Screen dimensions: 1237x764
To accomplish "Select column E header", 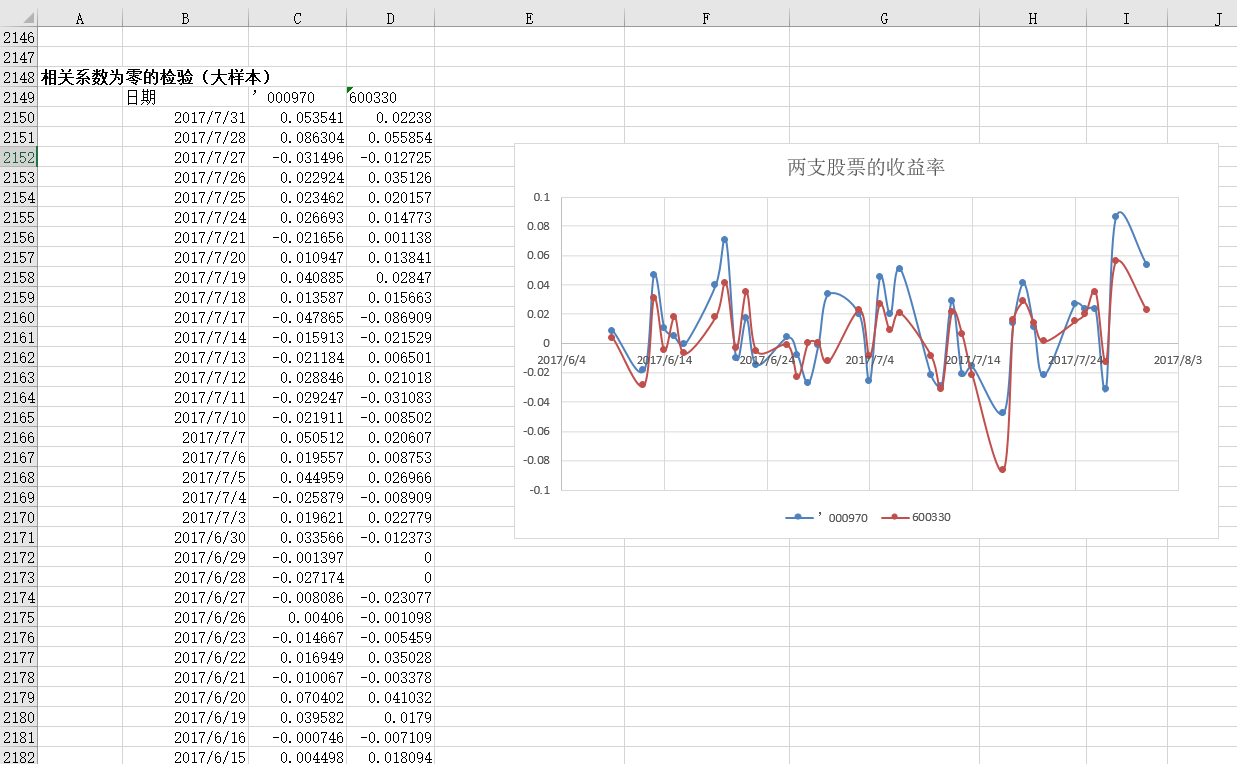I will tap(530, 18).
